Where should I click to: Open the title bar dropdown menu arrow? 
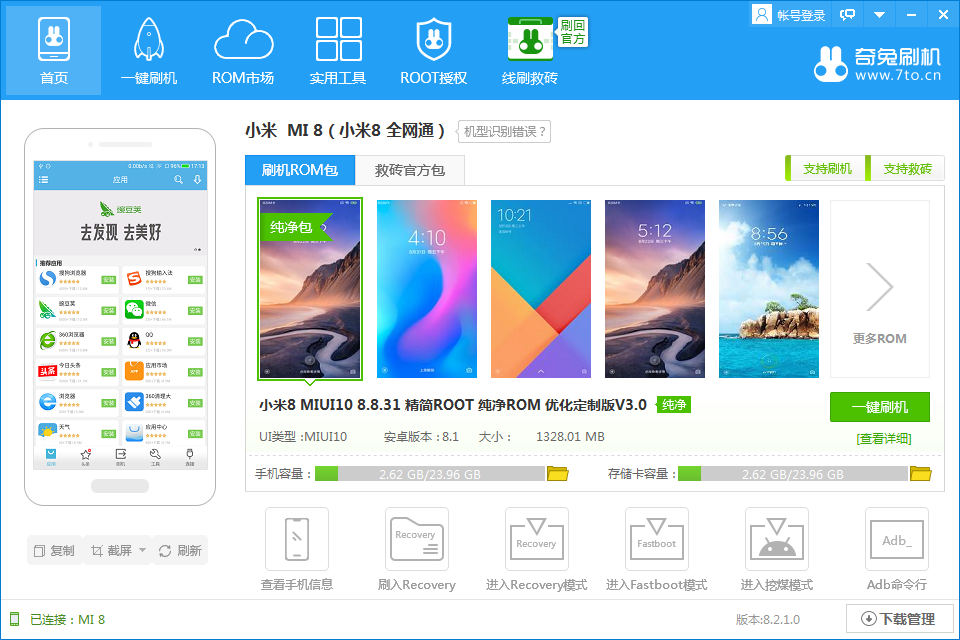(x=879, y=15)
